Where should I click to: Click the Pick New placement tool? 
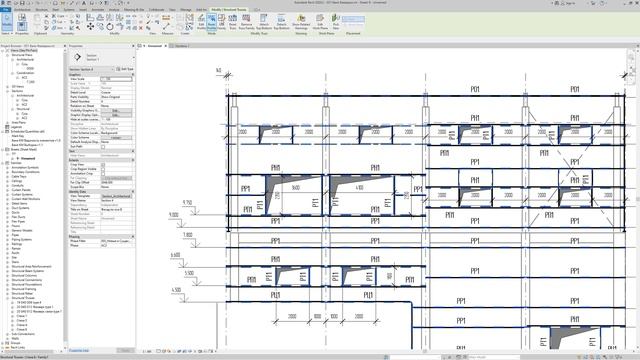point(336,22)
